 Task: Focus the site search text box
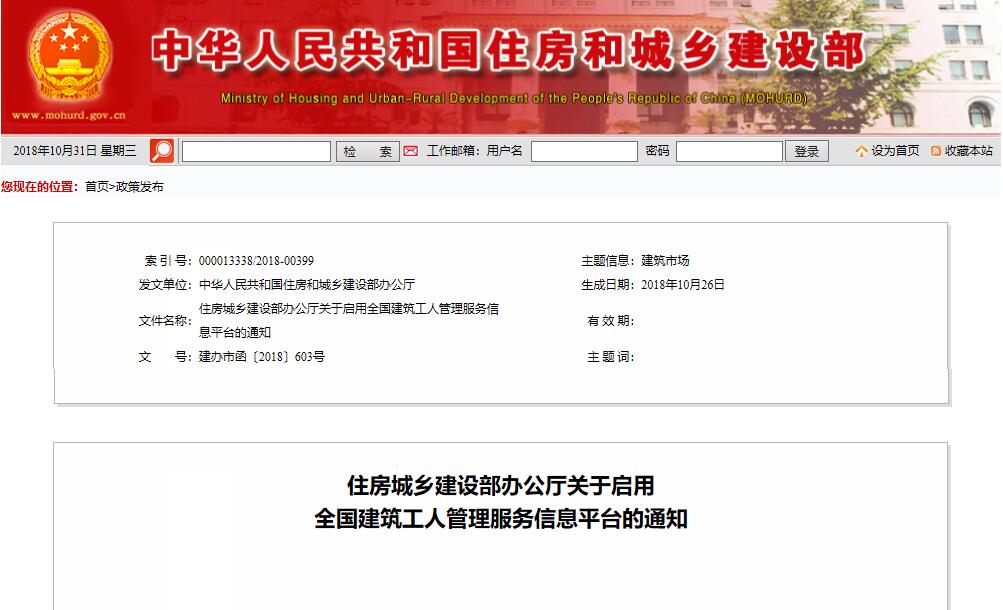click(x=256, y=151)
